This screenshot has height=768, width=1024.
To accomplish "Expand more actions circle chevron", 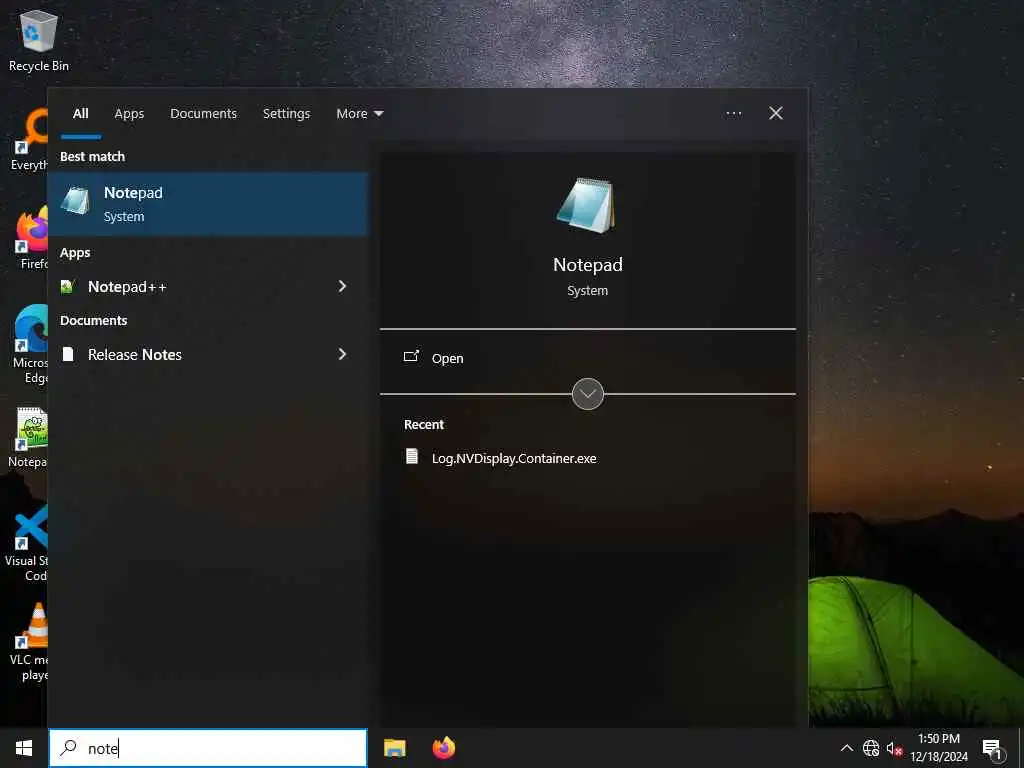I will click(x=587, y=394).
